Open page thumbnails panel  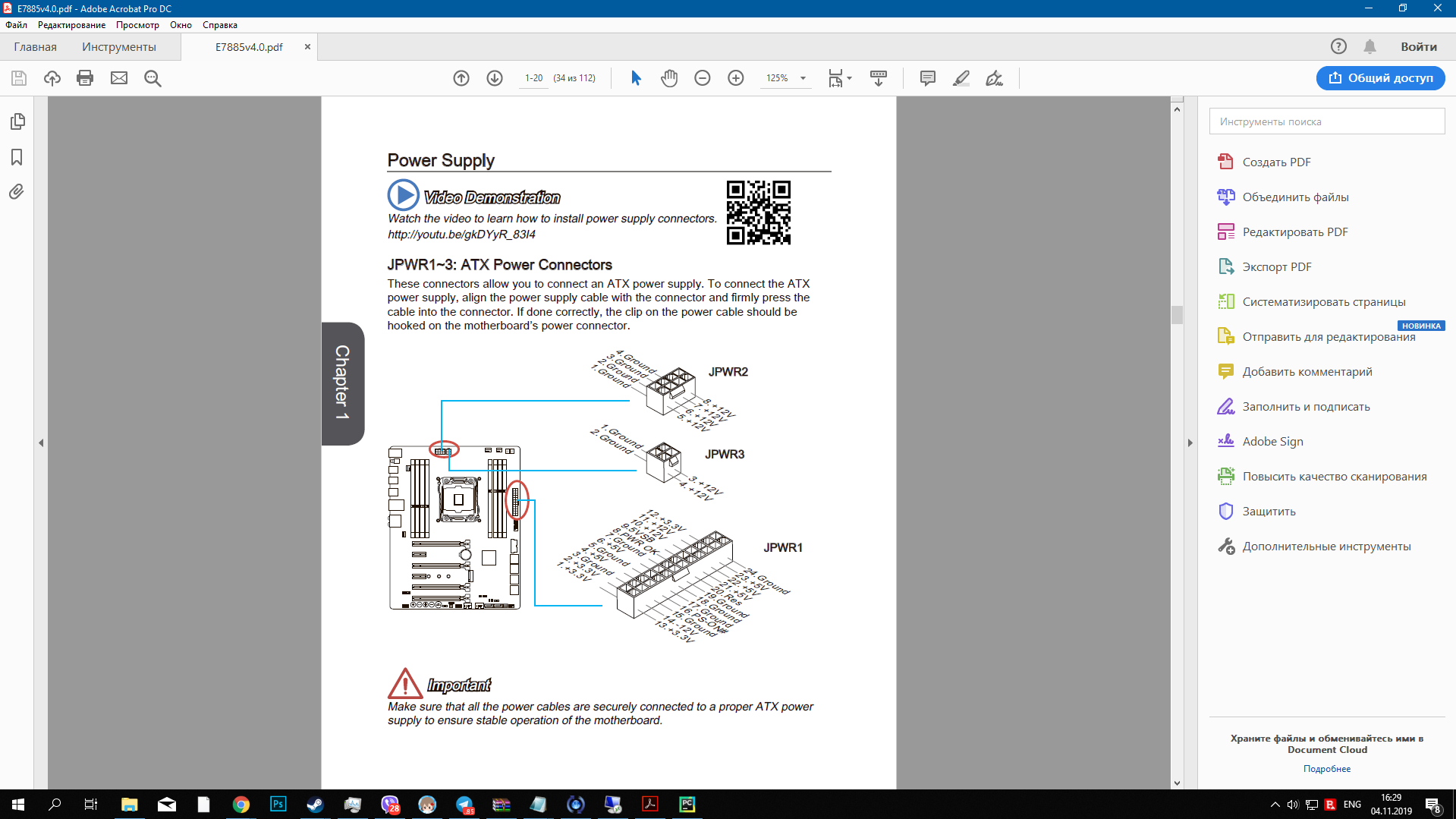click(17, 121)
